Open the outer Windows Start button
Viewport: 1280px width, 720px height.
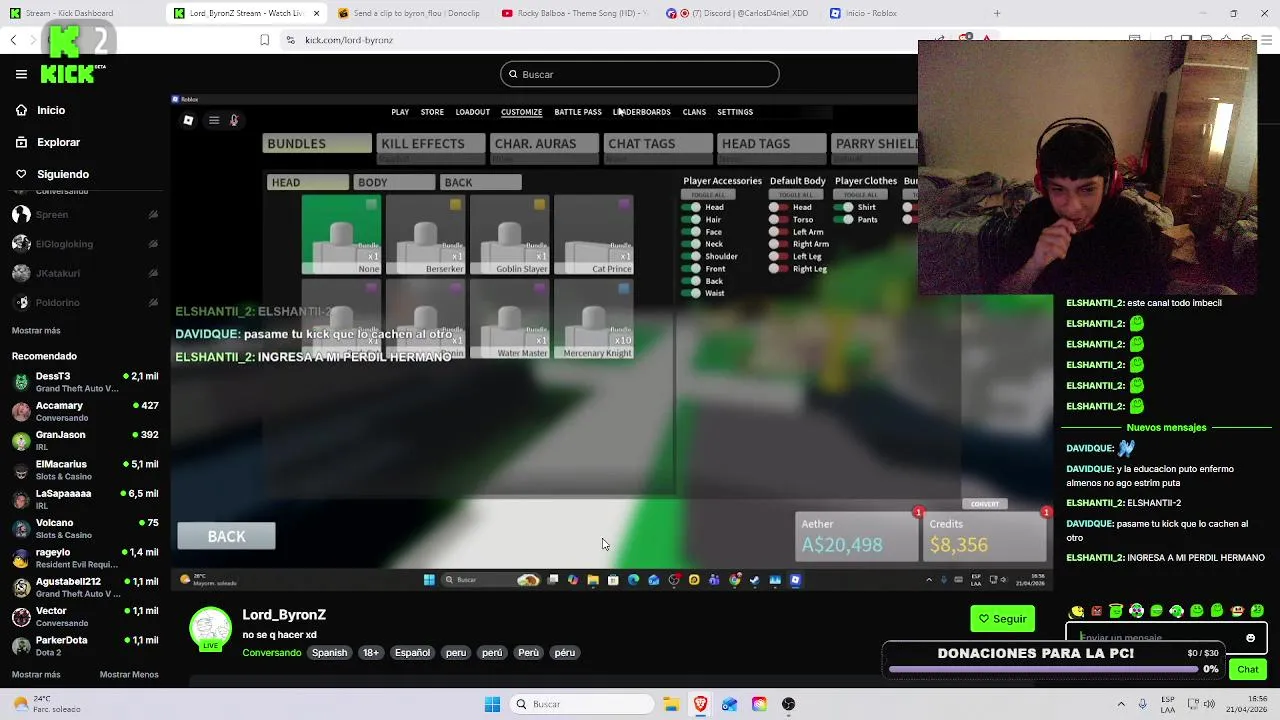click(x=492, y=704)
